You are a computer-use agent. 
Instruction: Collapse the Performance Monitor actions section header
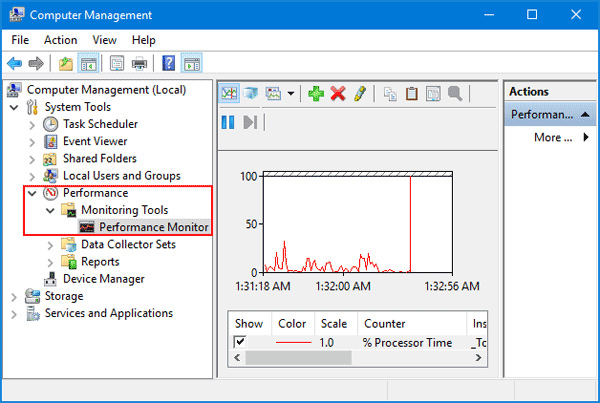550,114
